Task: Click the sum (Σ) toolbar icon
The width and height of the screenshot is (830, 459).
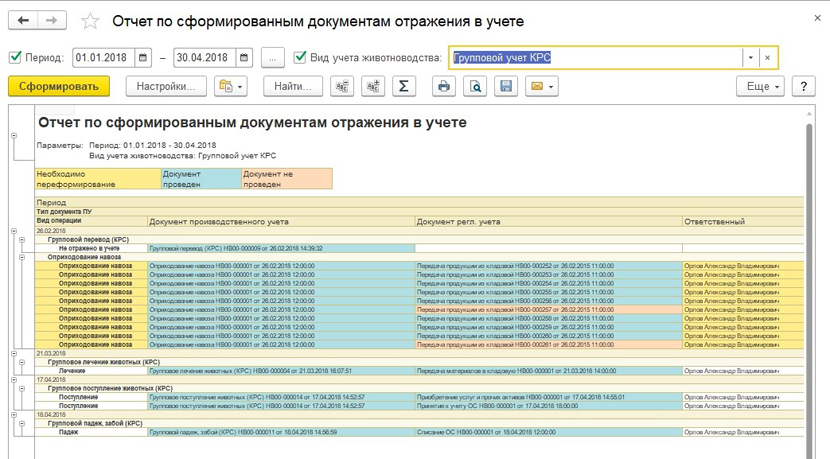Action: [x=403, y=87]
